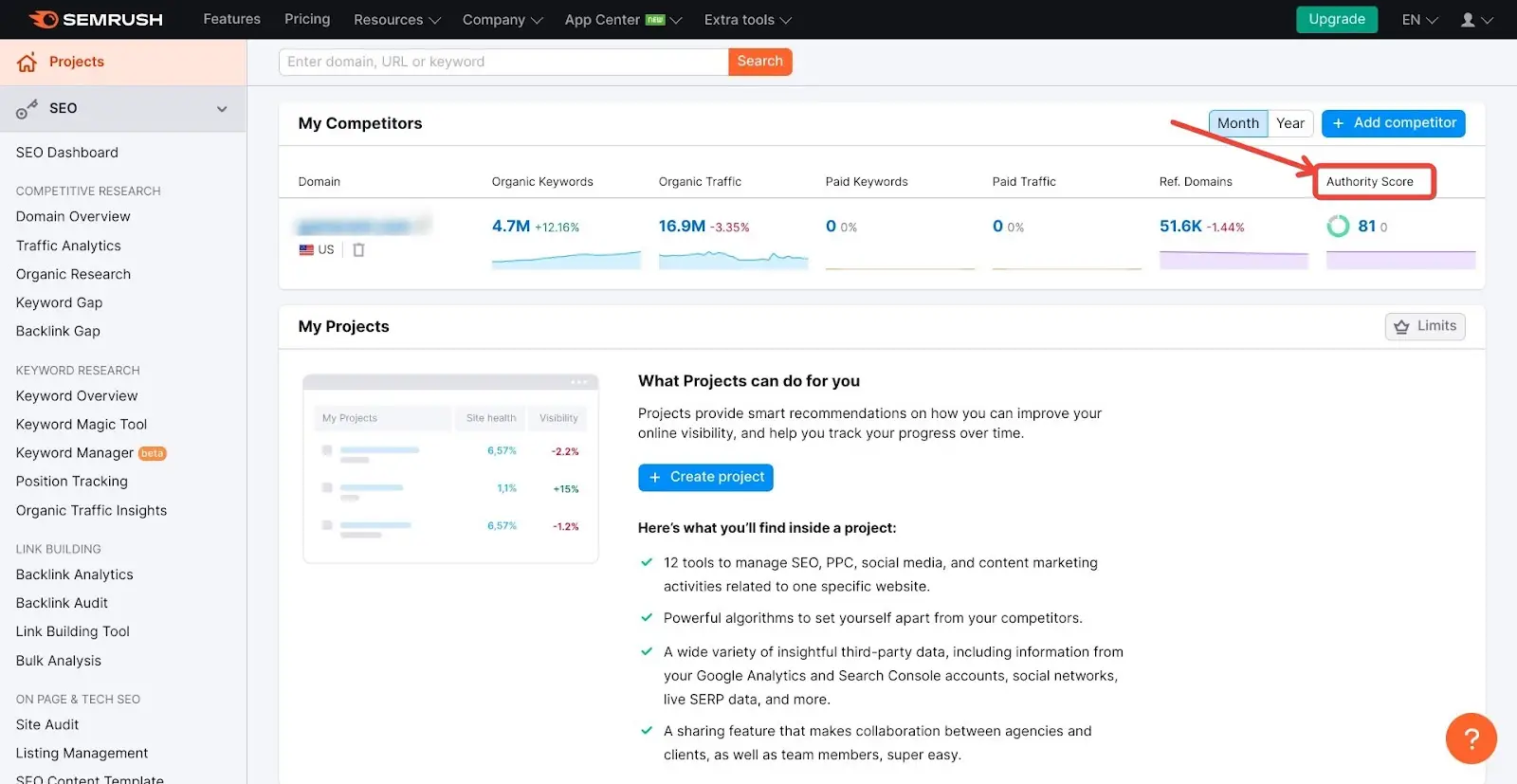Screen dimensions: 1517x784
Task: Click the 51.6K ref domains value
Action: click(x=1180, y=227)
